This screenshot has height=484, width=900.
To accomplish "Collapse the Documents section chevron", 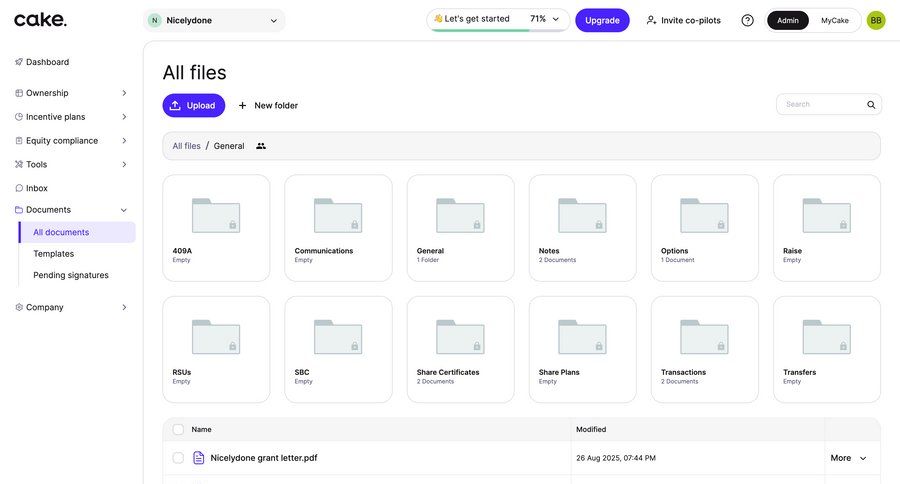I will [x=124, y=210].
